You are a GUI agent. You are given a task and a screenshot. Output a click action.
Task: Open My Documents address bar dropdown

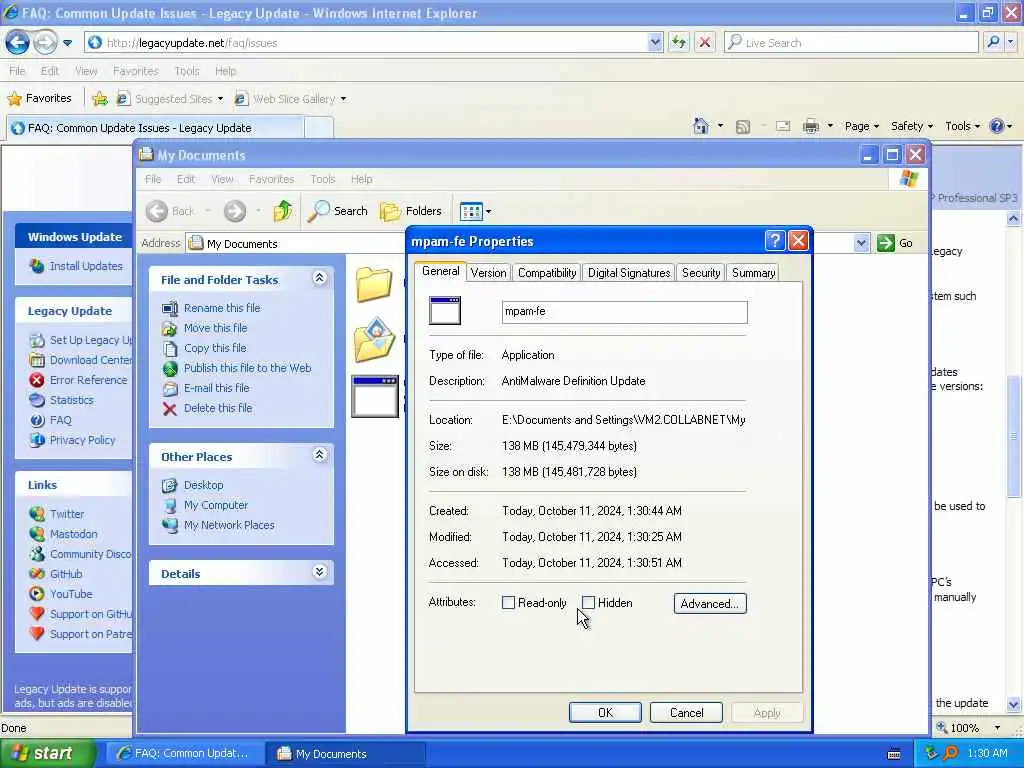click(x=861, y=243)
